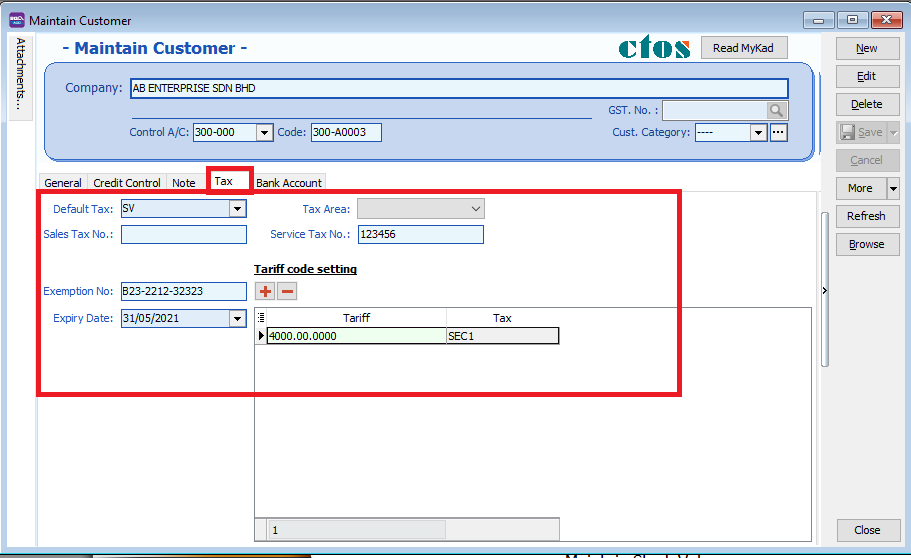Expand the Control A/C dropdown

264,132
